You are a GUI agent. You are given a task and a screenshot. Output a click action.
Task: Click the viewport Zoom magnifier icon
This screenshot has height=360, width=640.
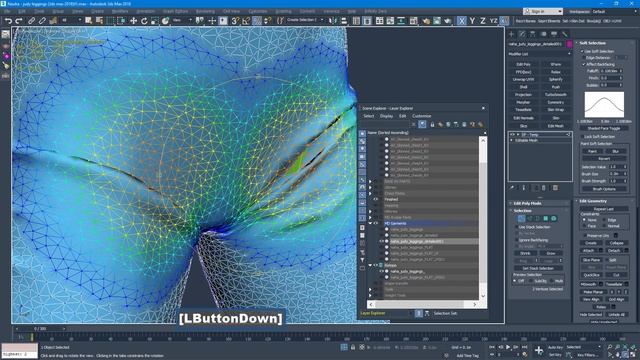tap(609, 347)
